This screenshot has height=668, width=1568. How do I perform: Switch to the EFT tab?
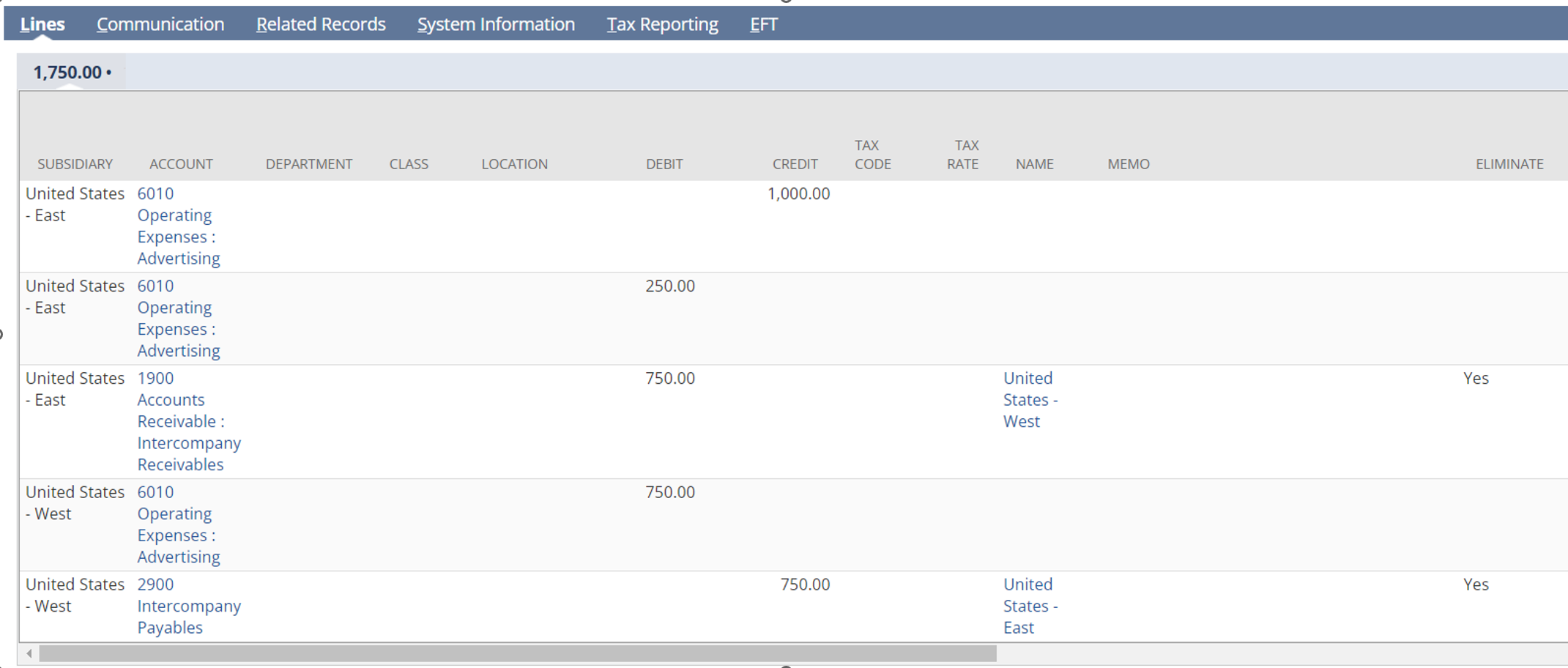coord(763,24)
